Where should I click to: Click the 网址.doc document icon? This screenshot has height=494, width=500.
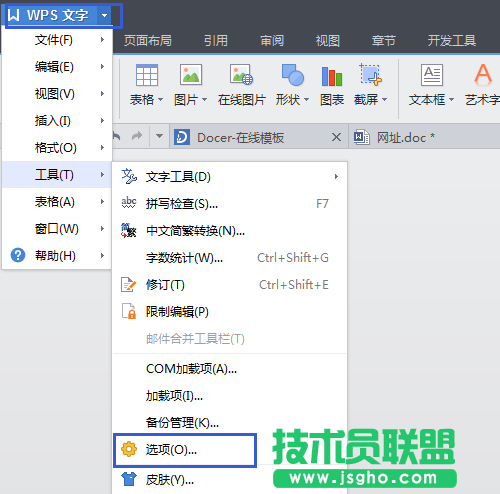coord(362,137)
